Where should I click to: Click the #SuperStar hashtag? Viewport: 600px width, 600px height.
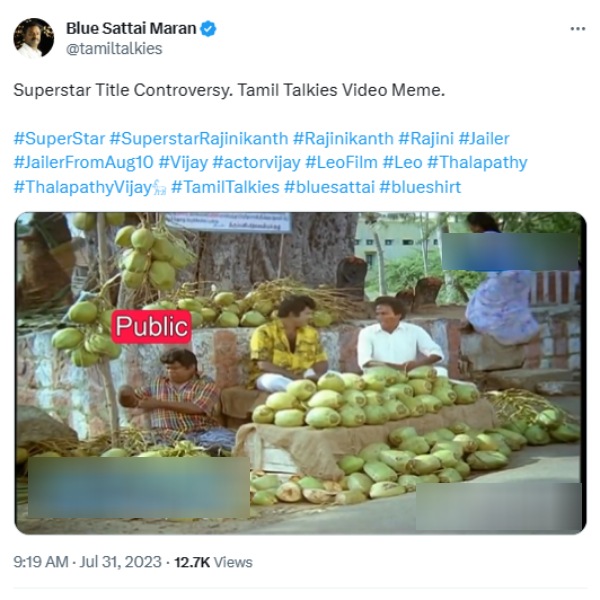(58, 138)
